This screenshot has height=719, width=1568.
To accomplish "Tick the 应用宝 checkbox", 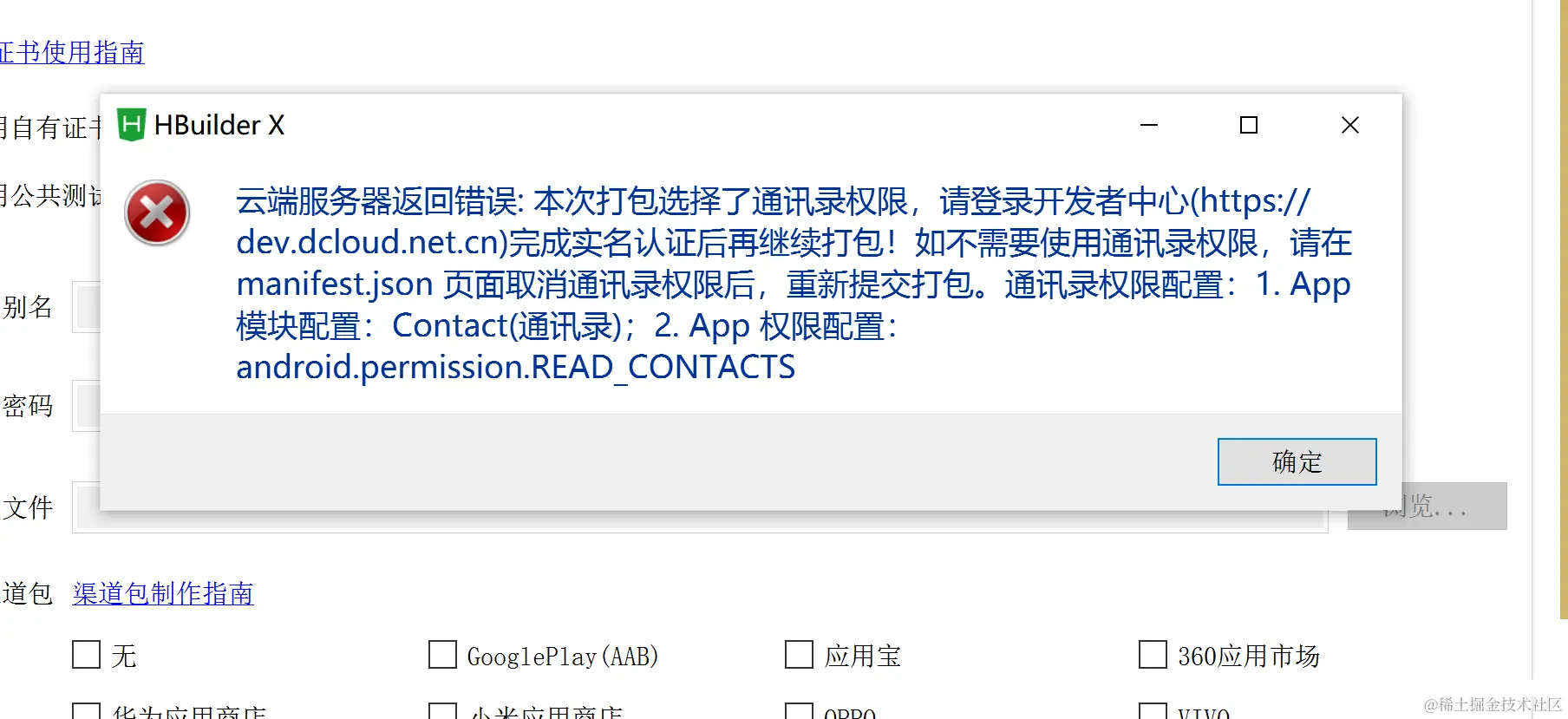I will point(799,655).
